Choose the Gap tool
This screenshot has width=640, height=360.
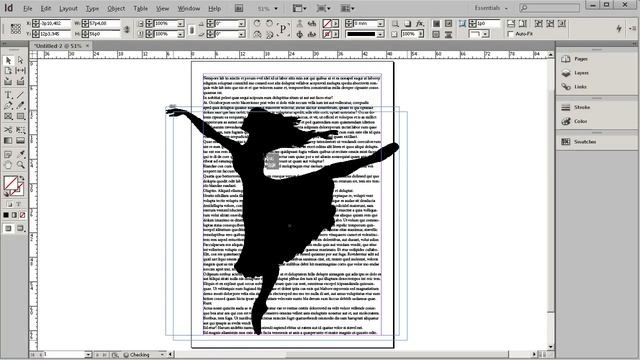(x=20, y=71)
